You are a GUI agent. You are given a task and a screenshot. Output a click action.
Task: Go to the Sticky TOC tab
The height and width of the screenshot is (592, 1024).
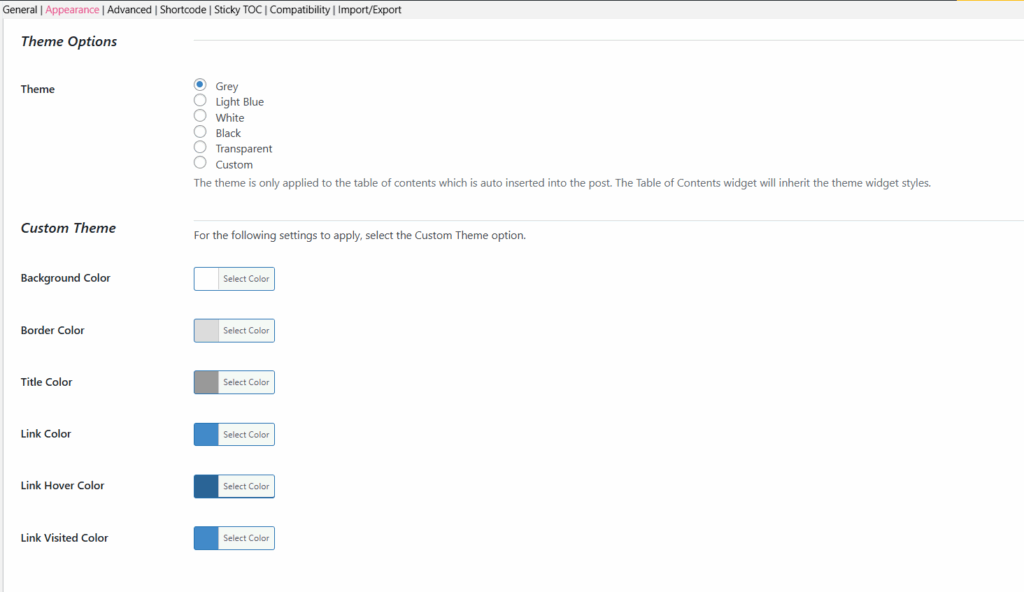point(238,10)
